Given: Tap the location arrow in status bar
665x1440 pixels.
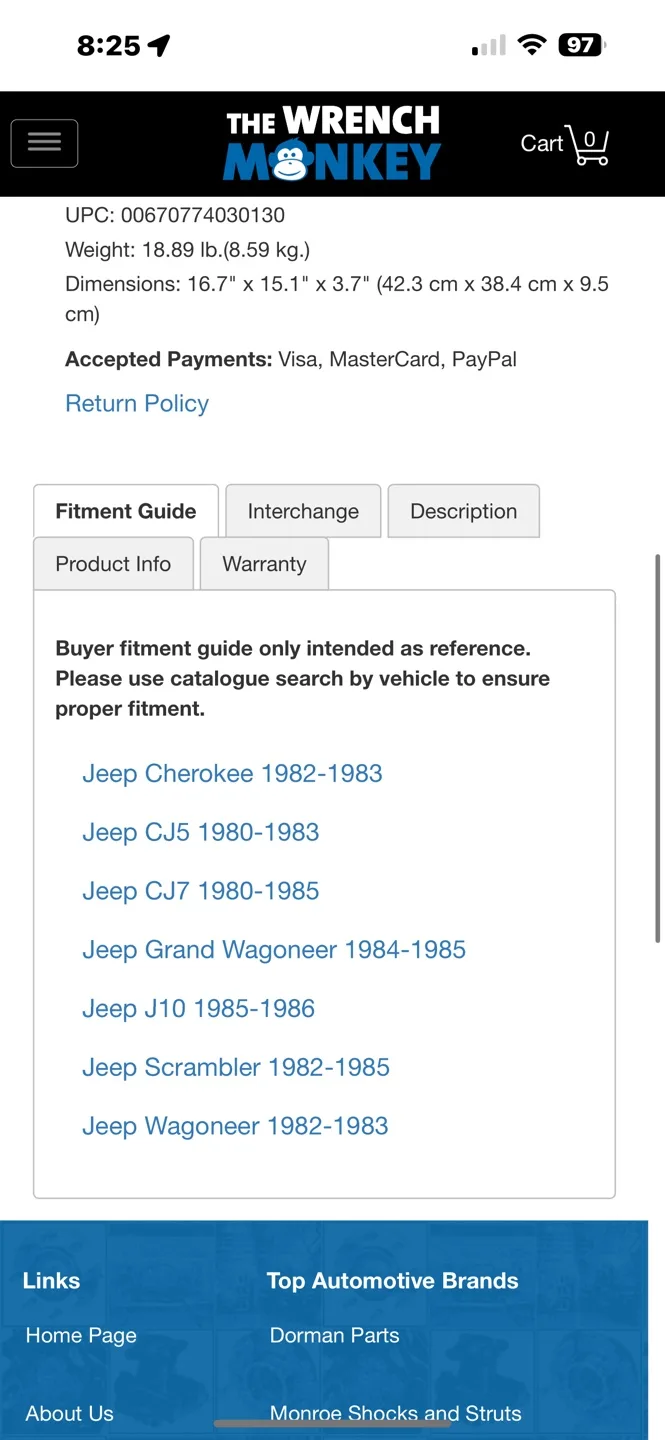Looking at the screenshot, I should pyautogui.click(x=159, y=45).
